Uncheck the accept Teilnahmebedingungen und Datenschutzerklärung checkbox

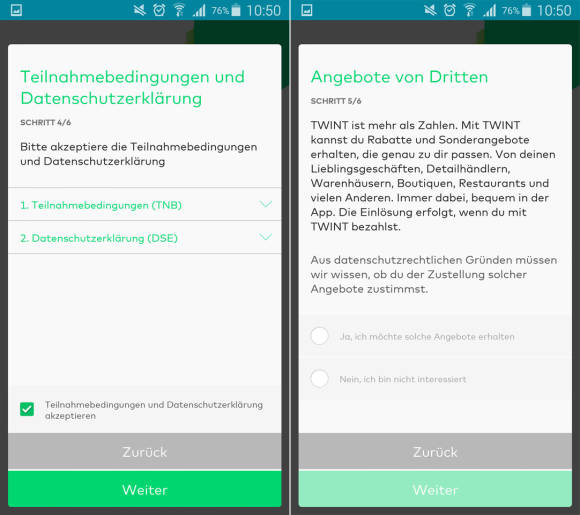point(27,409)
